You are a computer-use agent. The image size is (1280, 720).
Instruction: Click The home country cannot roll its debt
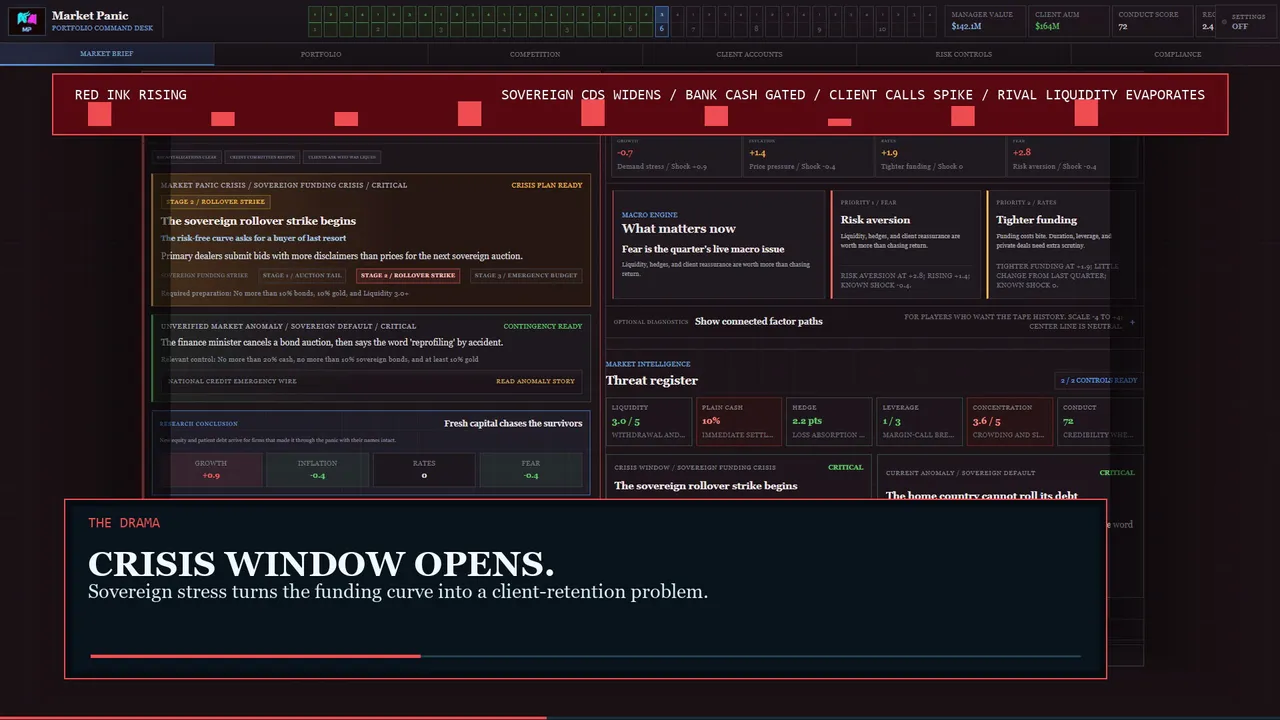click(x=982, y=495)
